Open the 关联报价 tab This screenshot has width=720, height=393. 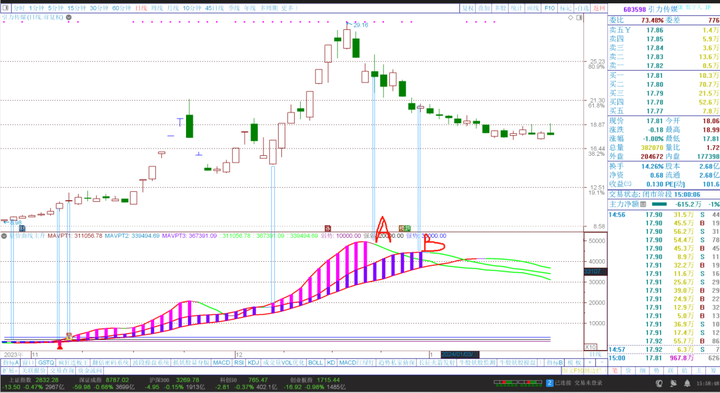pyautogui.click(x=34, y=370)
